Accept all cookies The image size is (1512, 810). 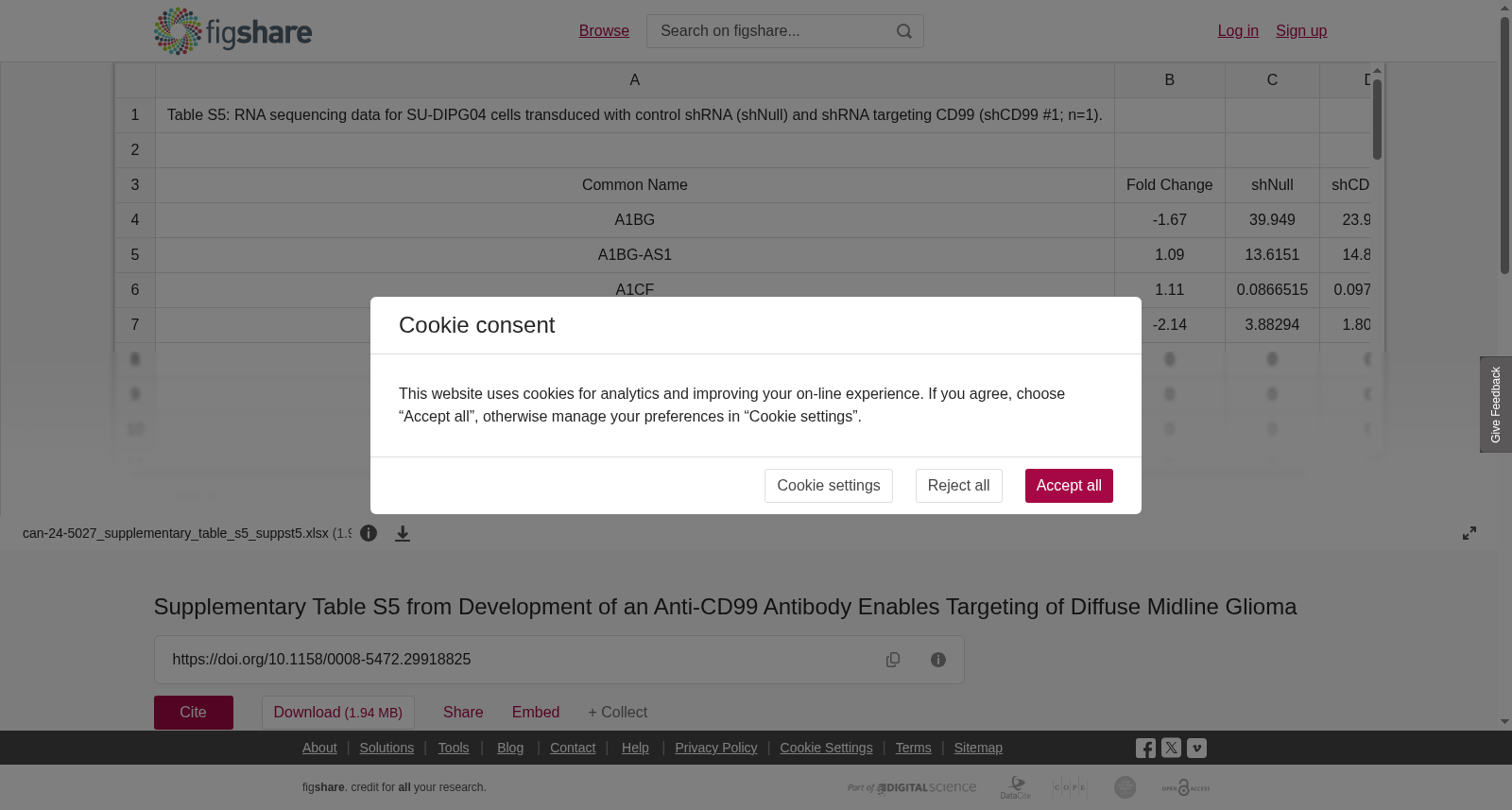(x=1069, y=486)
